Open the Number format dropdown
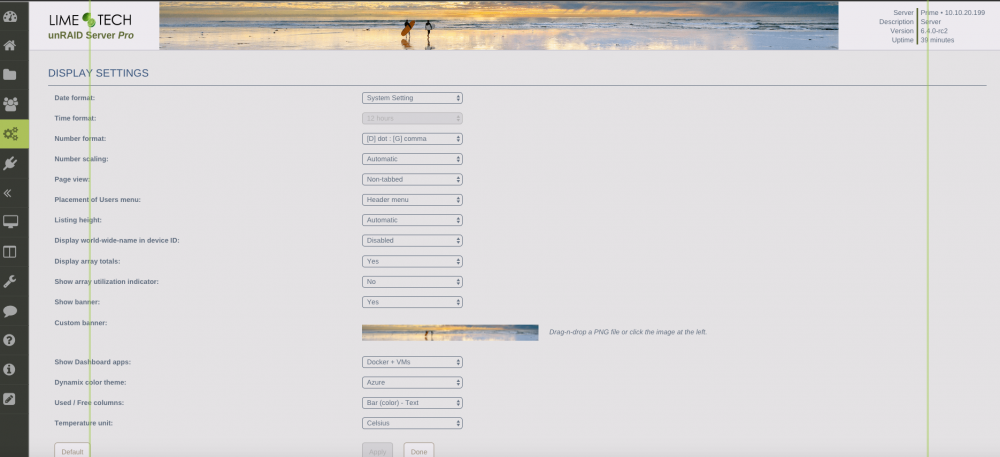 412,138
